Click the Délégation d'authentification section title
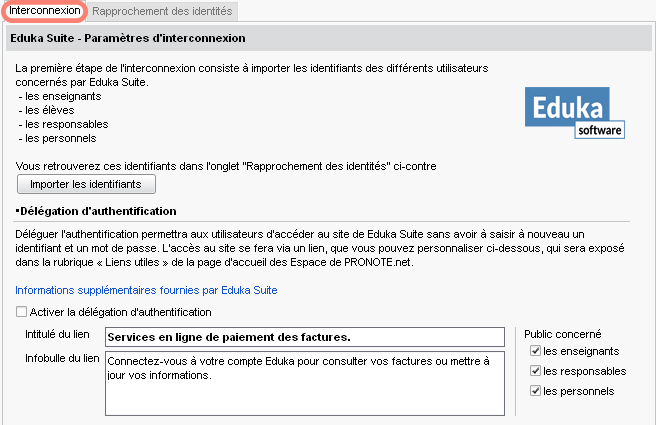The width and height of the screenshot is (656, 425). pos(96,211)
